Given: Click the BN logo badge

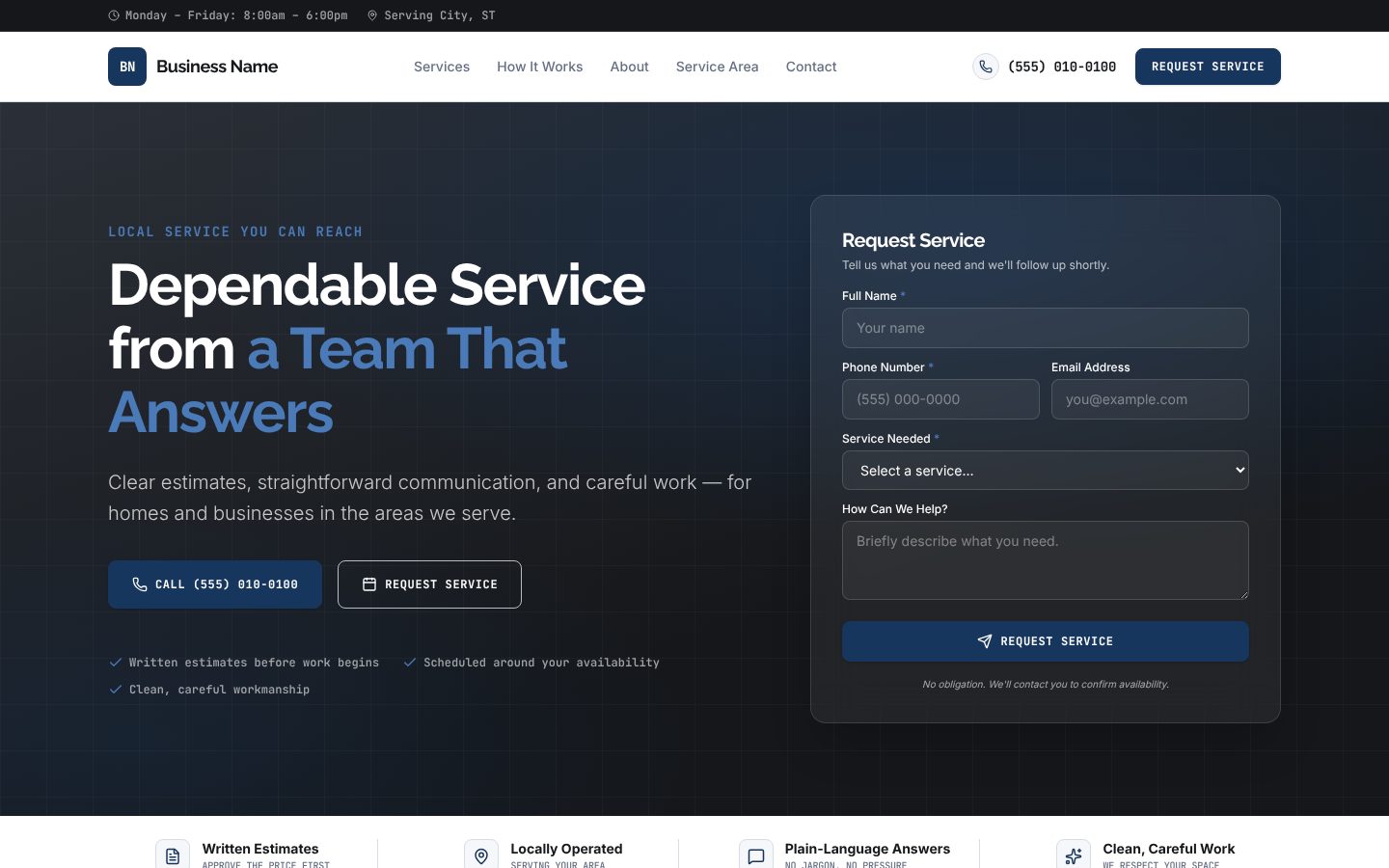Looking at the screenshot, I should pos(127,67).
